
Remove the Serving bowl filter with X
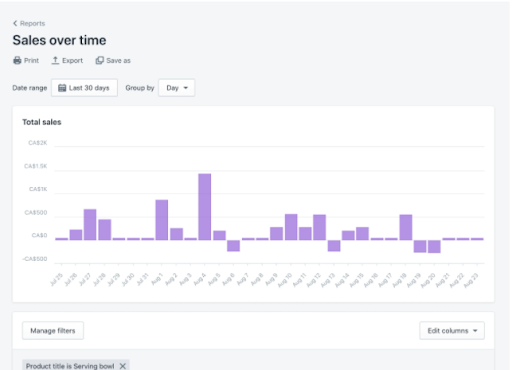pos(123,366)
